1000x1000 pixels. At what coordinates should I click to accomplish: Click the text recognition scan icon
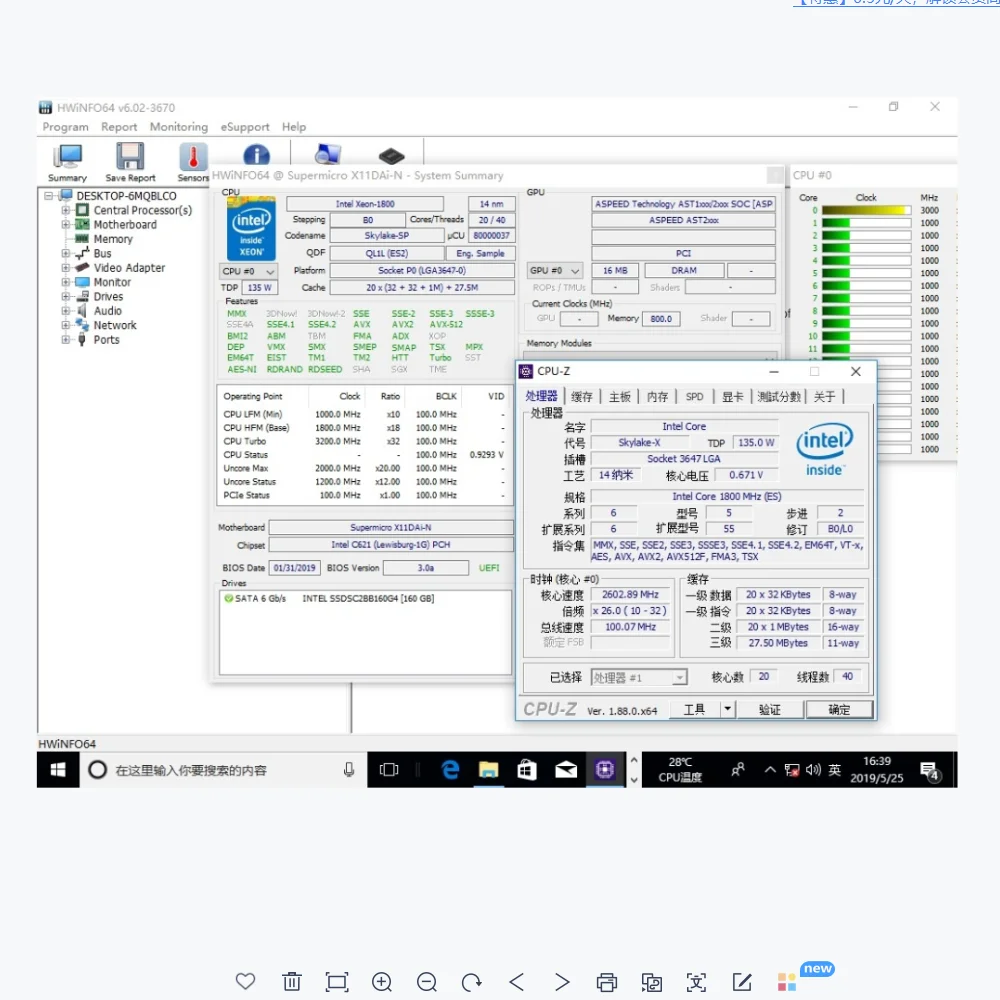pos(696,982)
